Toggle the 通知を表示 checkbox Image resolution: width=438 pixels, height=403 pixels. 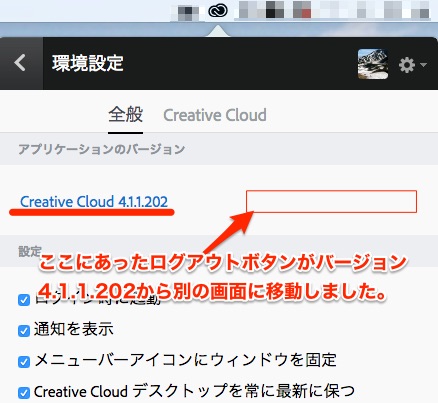(x=24, y=331)
